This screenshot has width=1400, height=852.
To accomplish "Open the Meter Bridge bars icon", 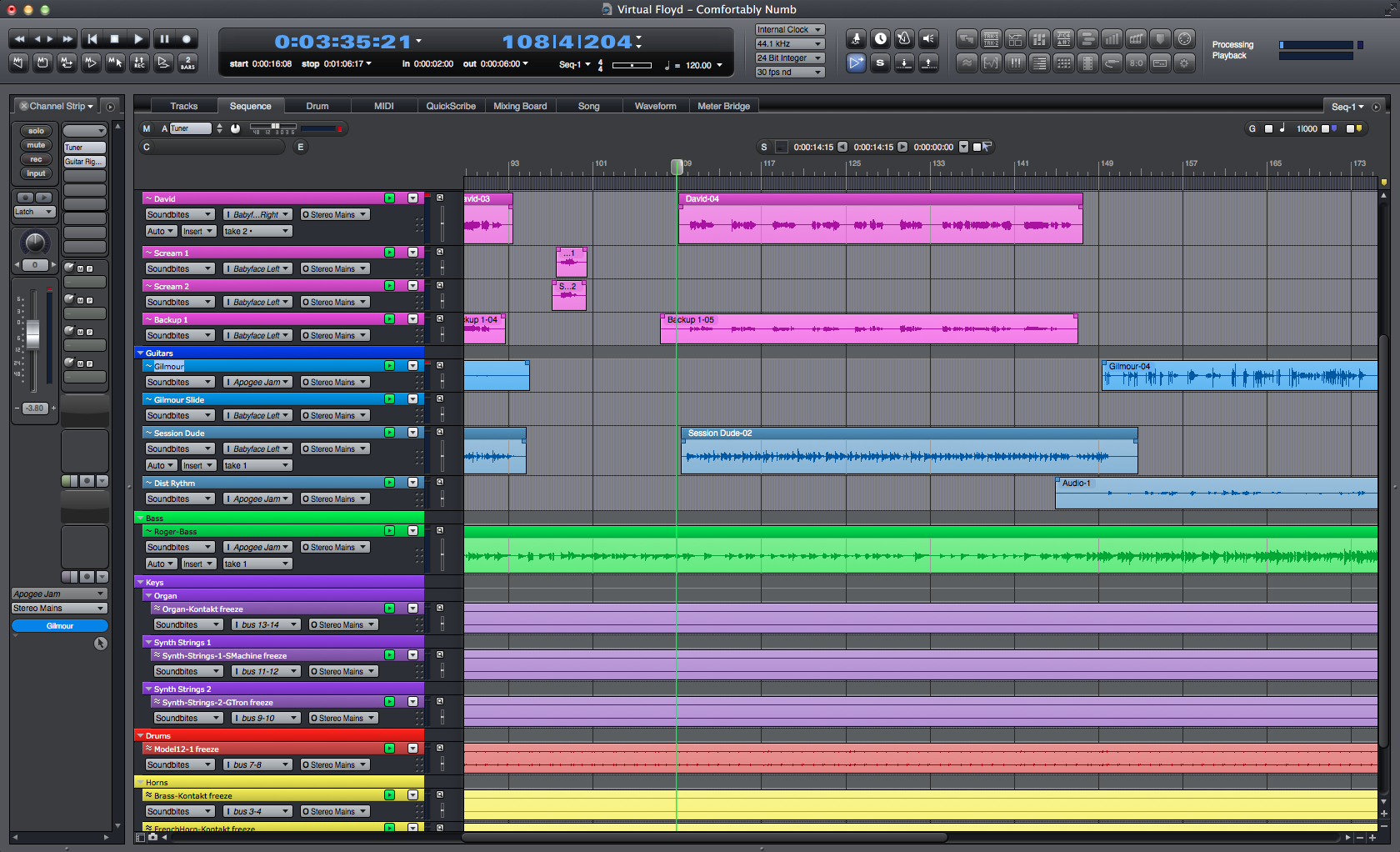I will pyautogui.click(x=1112, y=38).
